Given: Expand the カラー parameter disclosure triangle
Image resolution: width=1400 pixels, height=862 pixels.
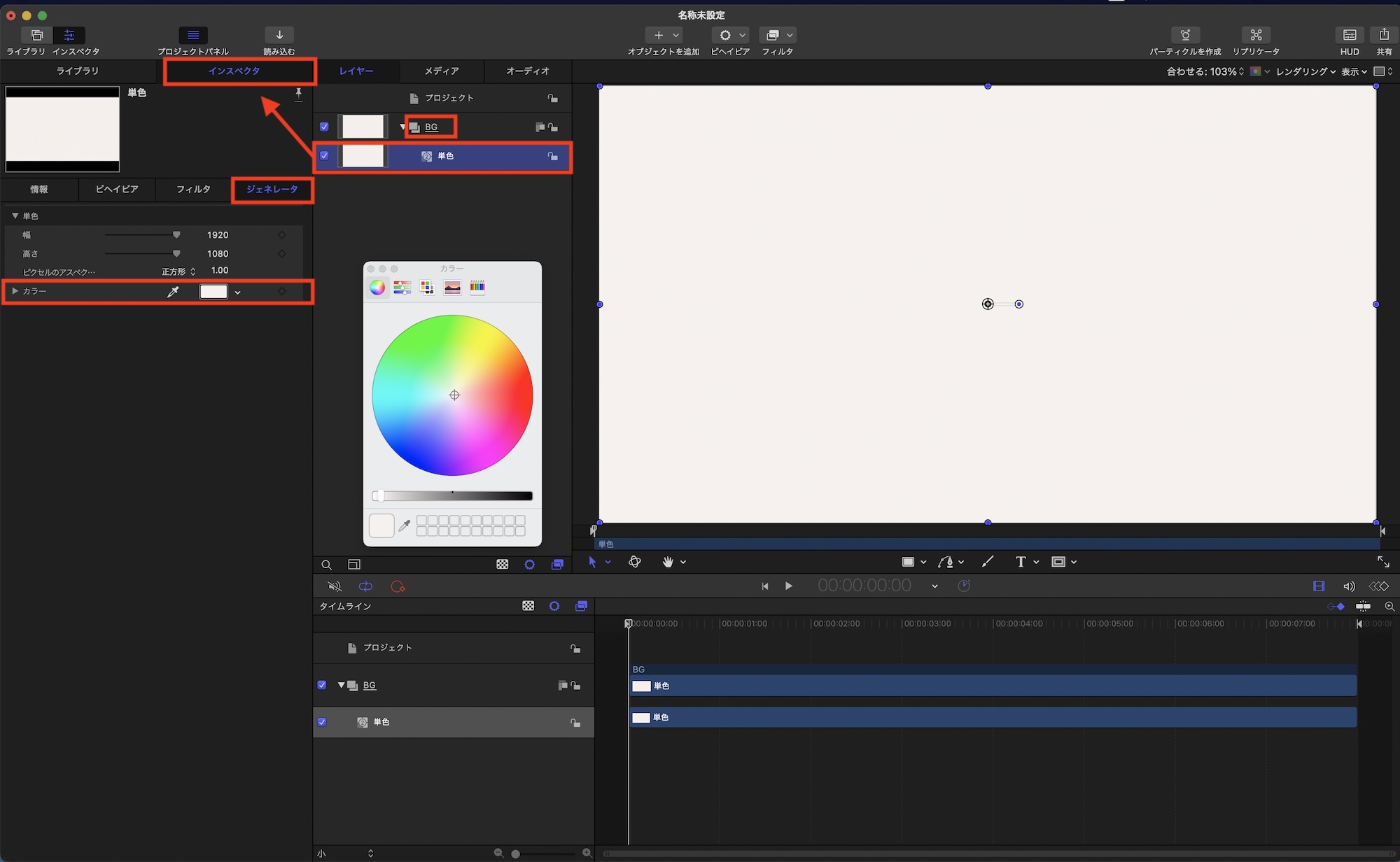Looking at the screenshot, I should 15,291.
